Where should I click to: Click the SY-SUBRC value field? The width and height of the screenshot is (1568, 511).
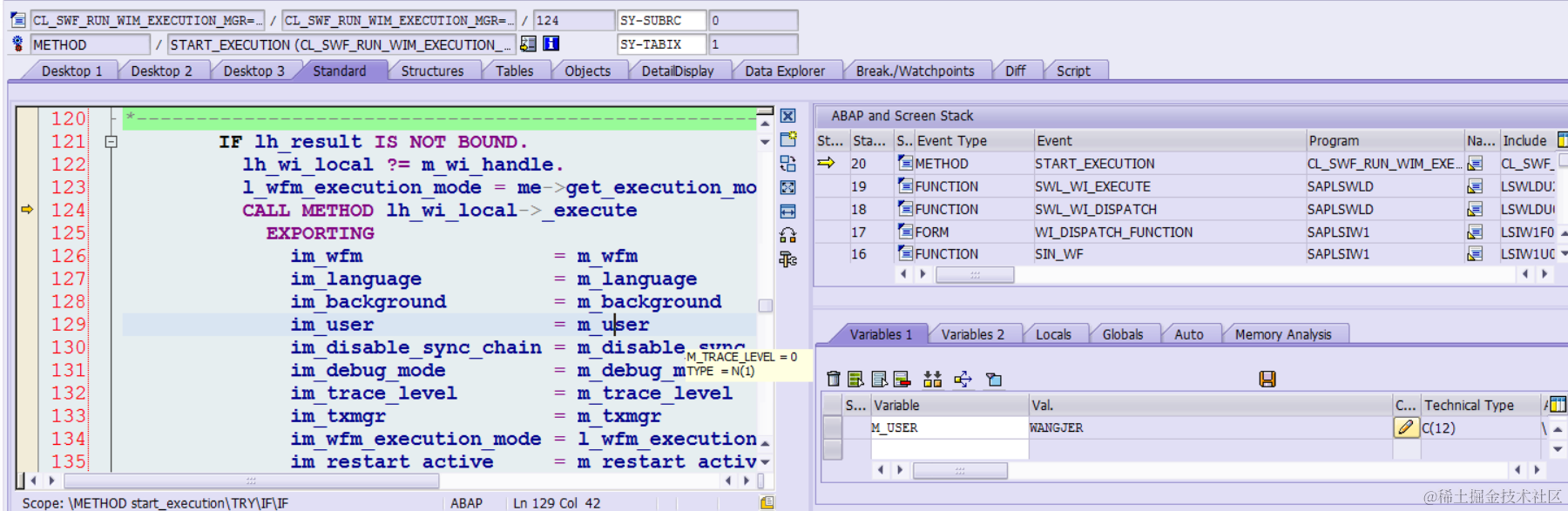point(754,20)
